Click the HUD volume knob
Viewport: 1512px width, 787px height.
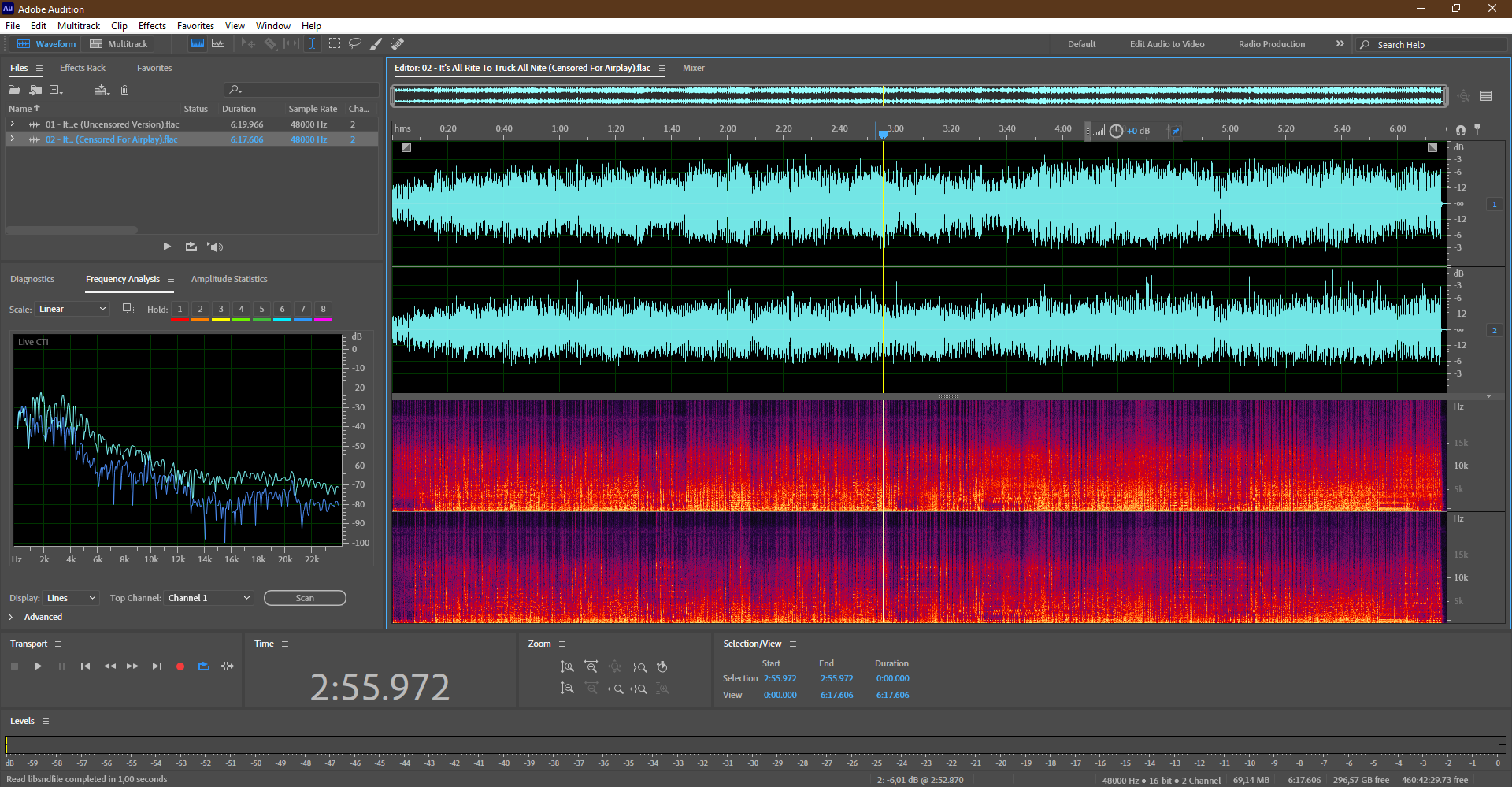pos(1116,131)
